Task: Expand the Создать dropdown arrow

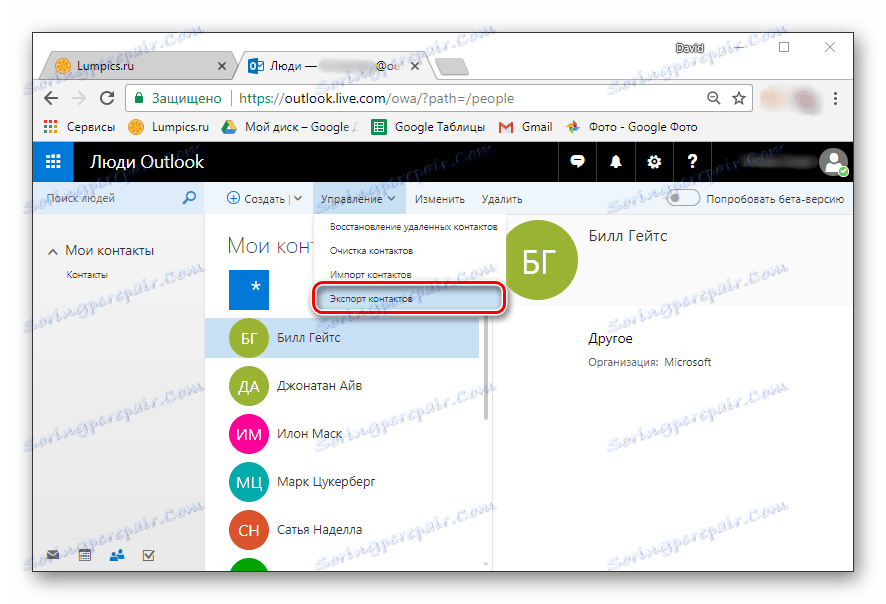Action: [x=298, y=198]
